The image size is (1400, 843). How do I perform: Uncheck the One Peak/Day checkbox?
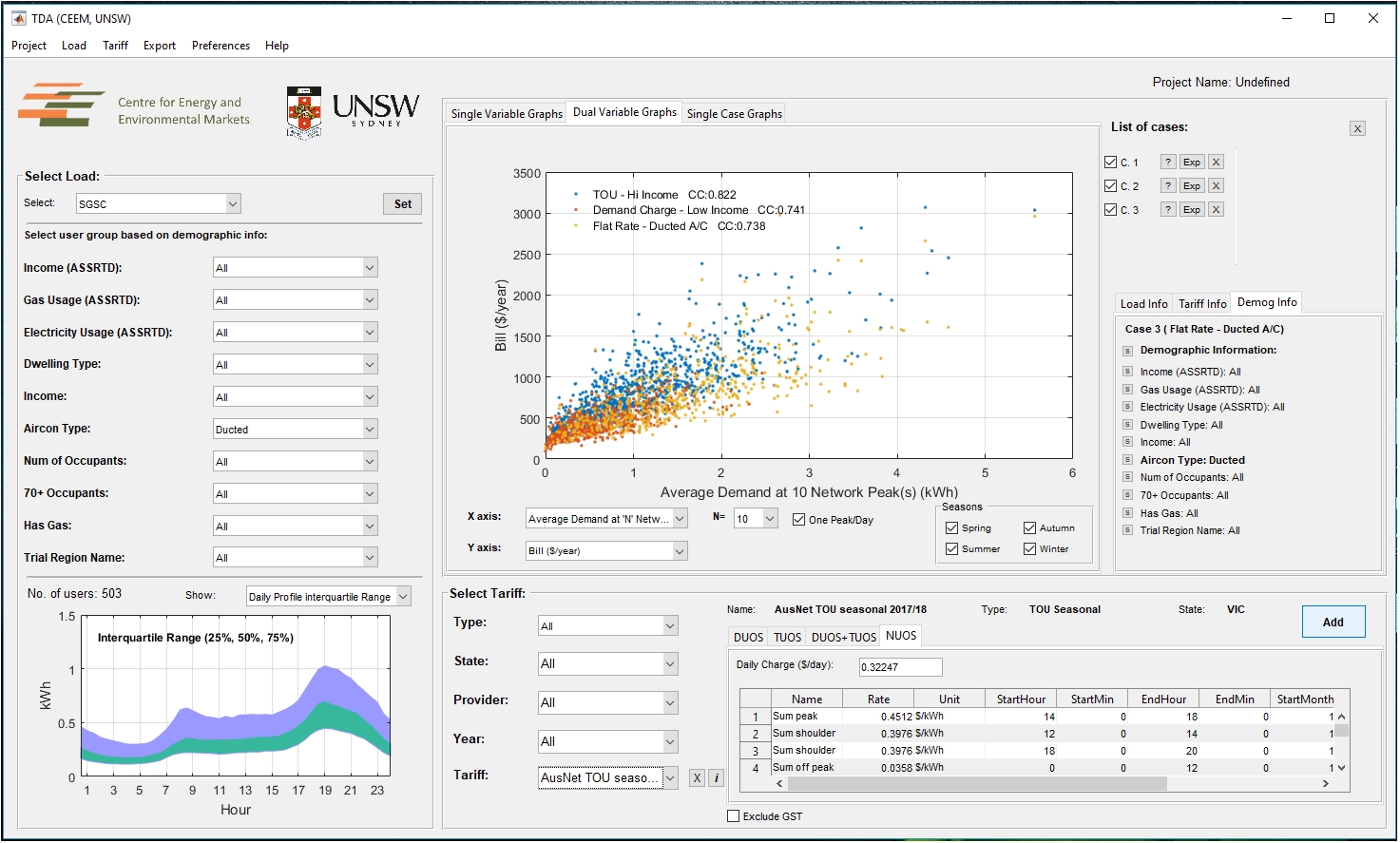pos(799,519)
